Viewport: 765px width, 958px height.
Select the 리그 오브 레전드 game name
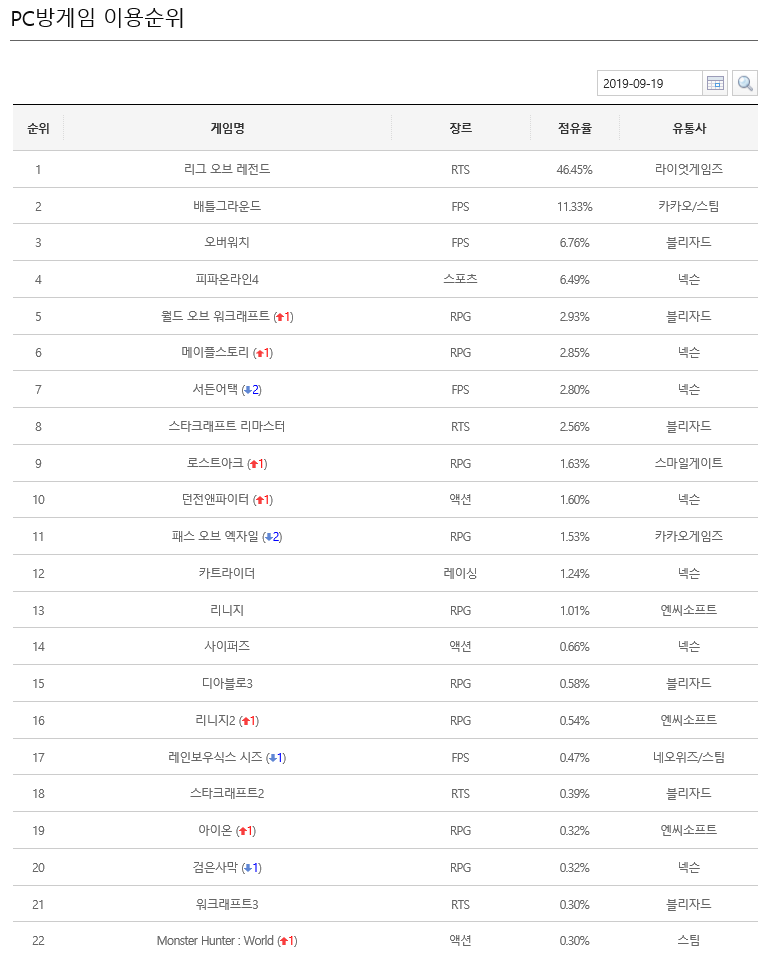(227, 169)
